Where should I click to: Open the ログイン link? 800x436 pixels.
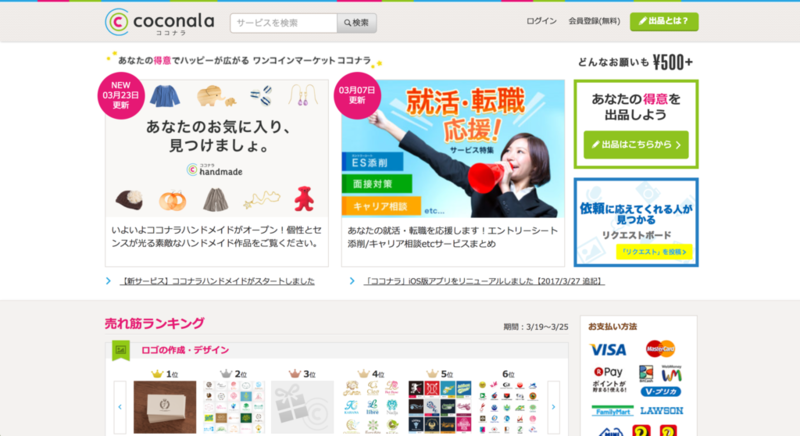point(541,21)
